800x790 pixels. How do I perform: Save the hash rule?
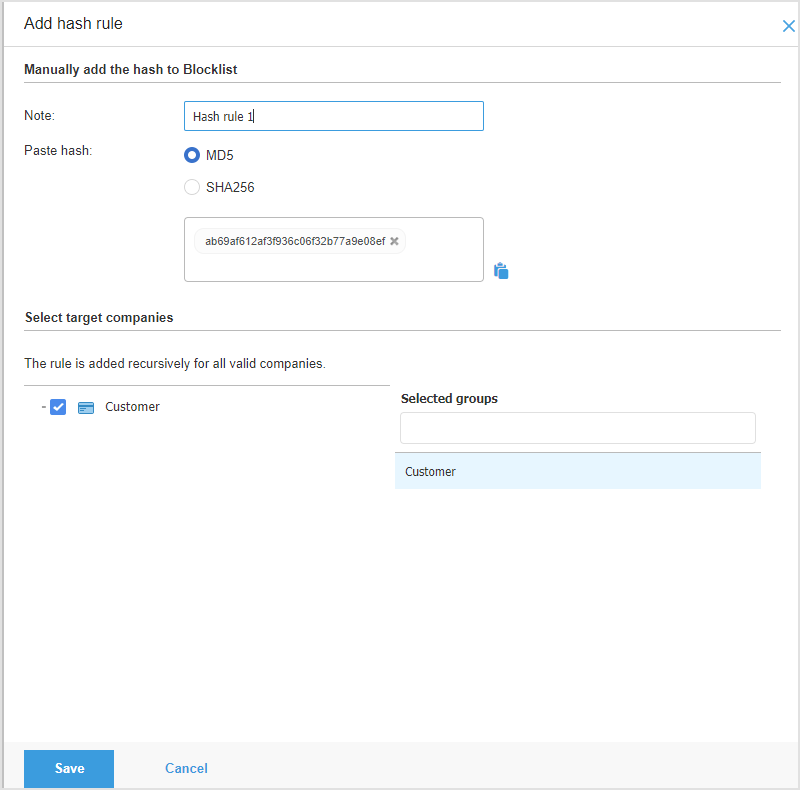point(69,768)
